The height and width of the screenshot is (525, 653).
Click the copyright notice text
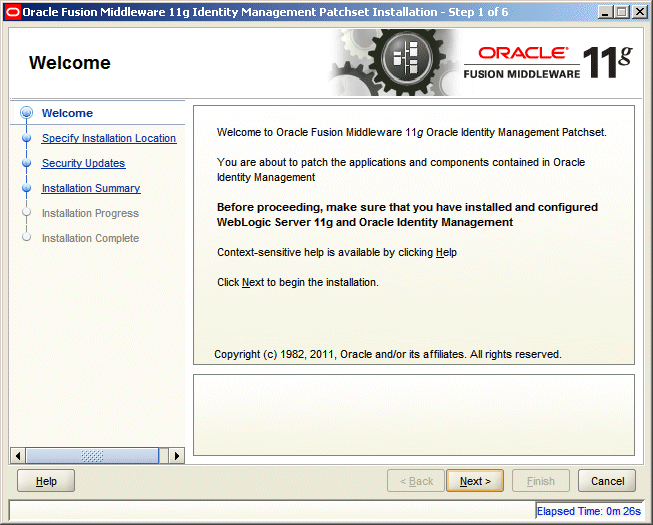(388, 354)
